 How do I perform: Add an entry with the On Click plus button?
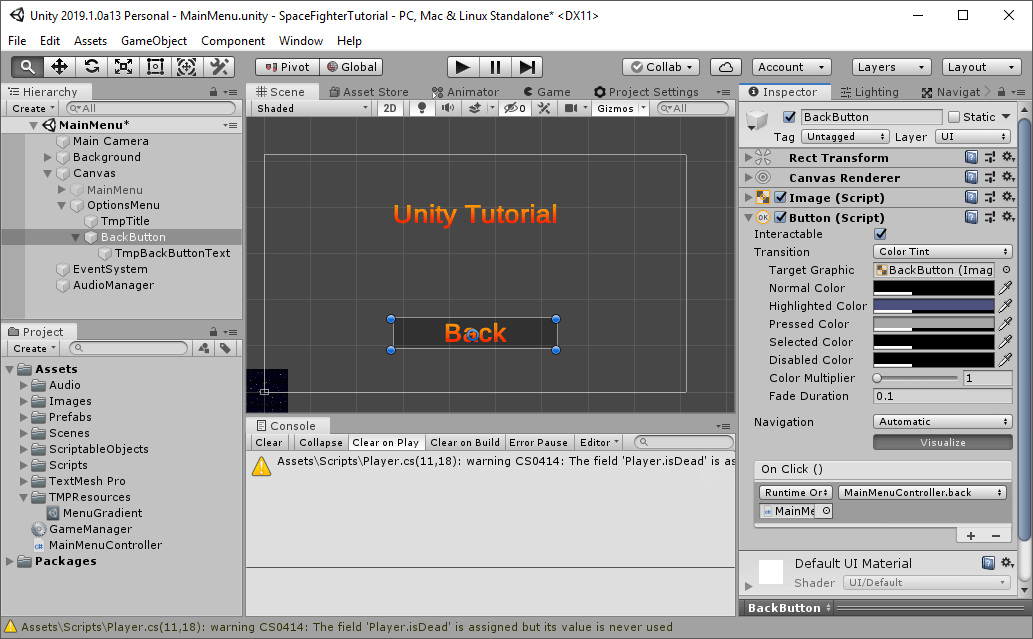click(x=969, y=534)
